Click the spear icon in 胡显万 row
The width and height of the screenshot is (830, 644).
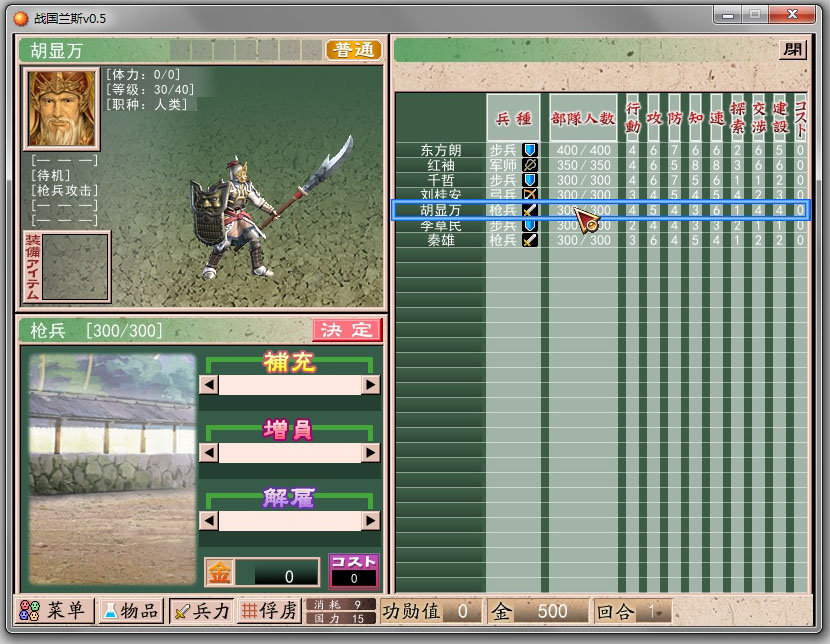[x=530, y=210]
